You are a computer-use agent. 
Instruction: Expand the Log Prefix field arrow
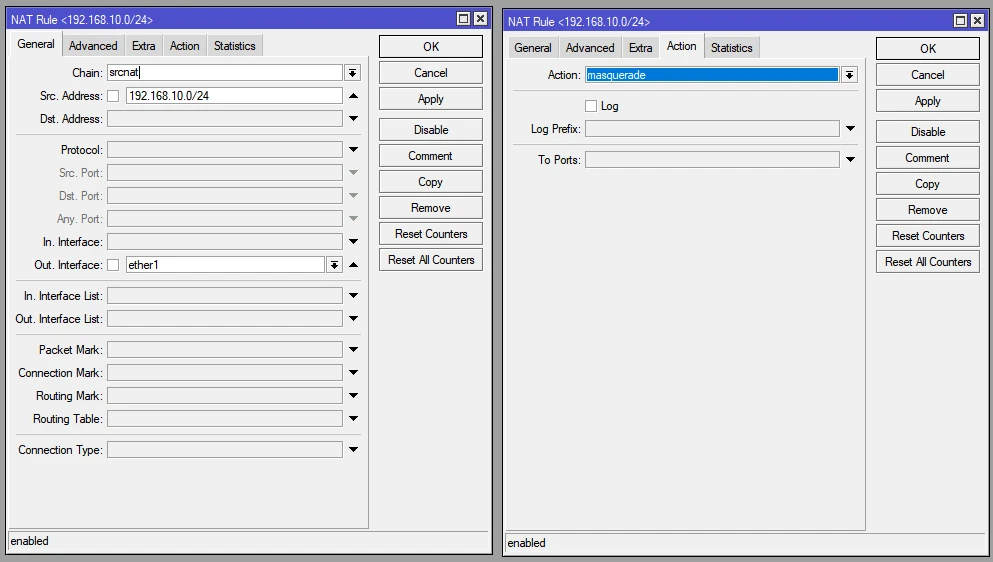click(850, 129)
